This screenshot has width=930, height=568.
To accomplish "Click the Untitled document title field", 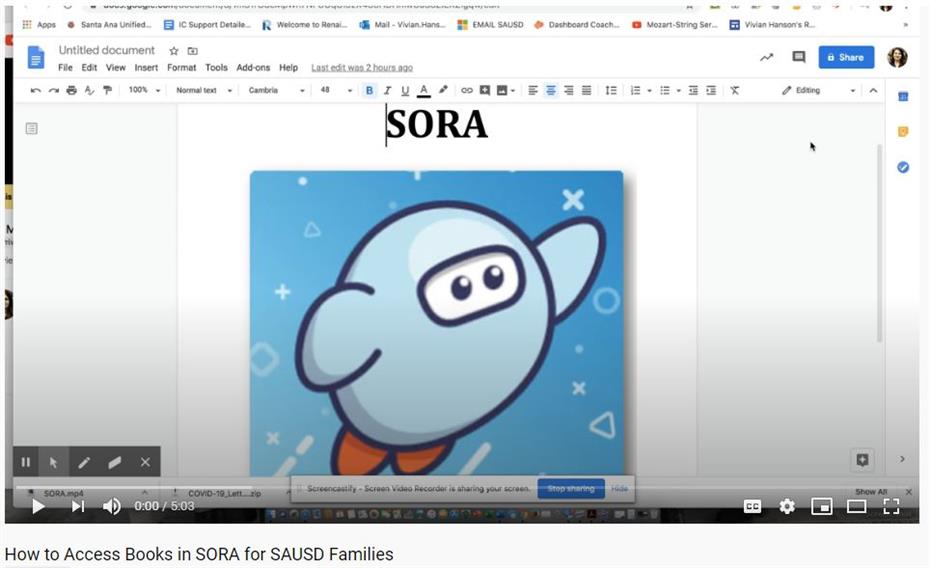I will point(106,50).
